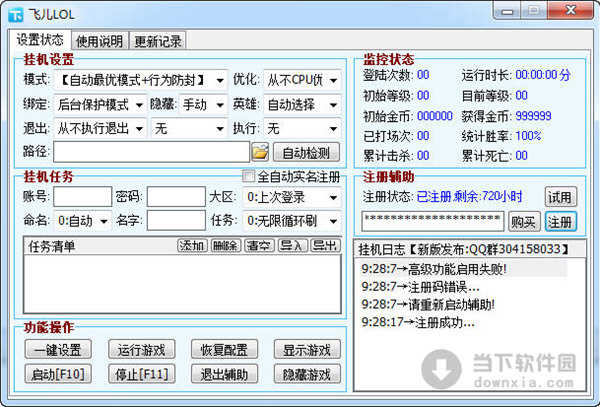Select log entry 高级功能启用失败!
Image resolution: width=600 pixels, height=407 pixels.
click(x=464, y=269)
